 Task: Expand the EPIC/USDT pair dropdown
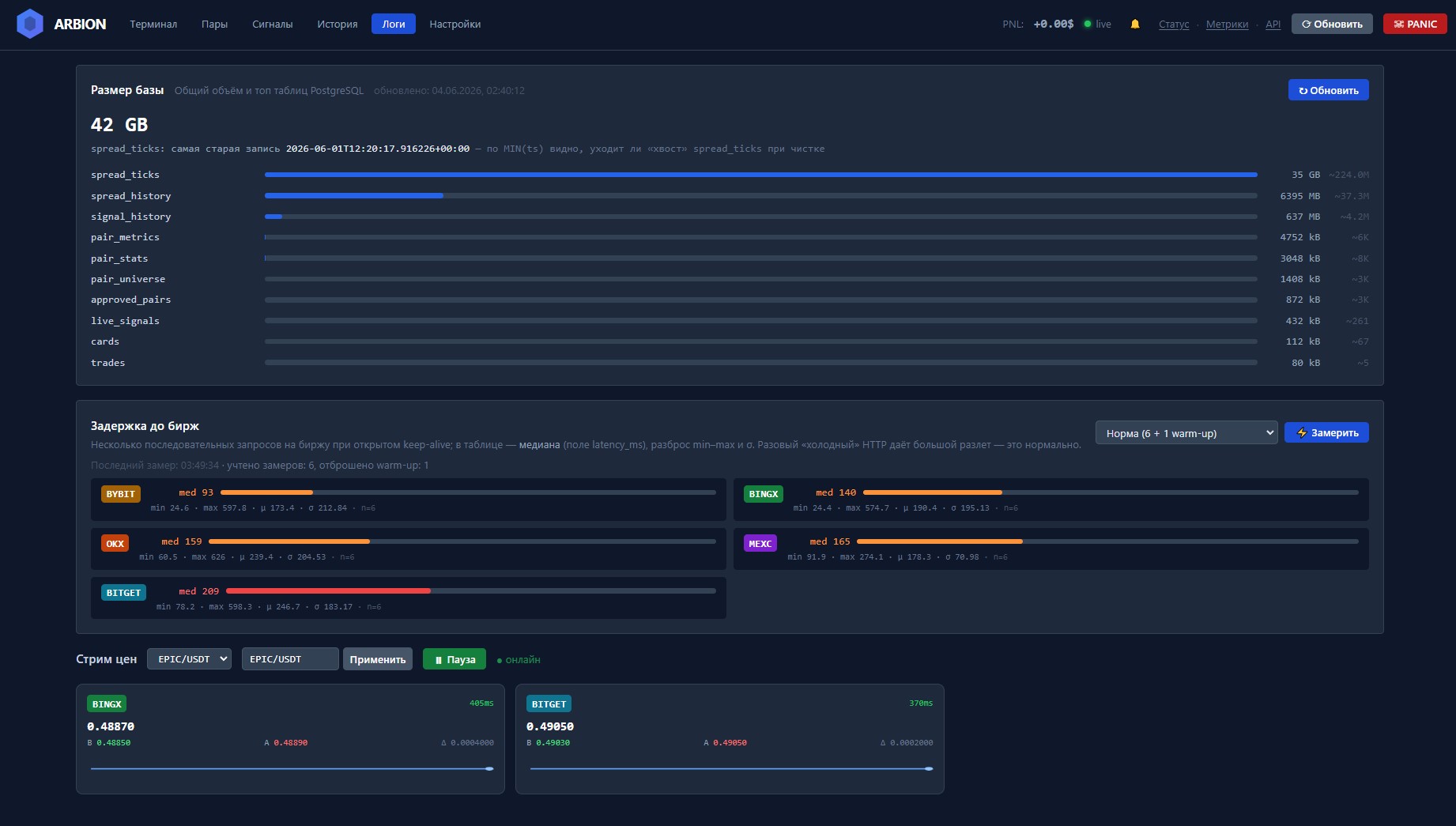pyautogui.click(x=189, y=658)
